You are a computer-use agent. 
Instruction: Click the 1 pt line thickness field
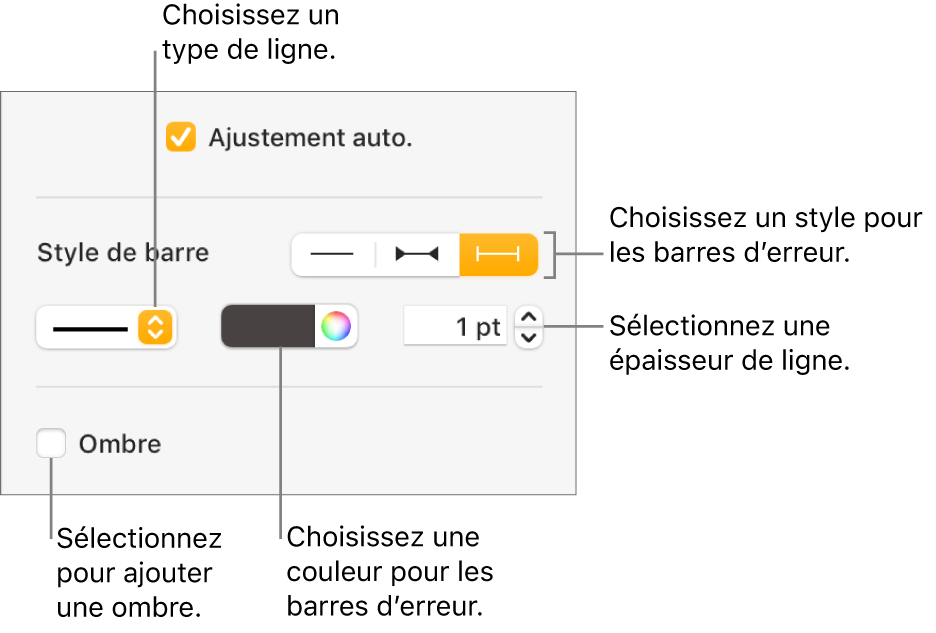point(456,327)
